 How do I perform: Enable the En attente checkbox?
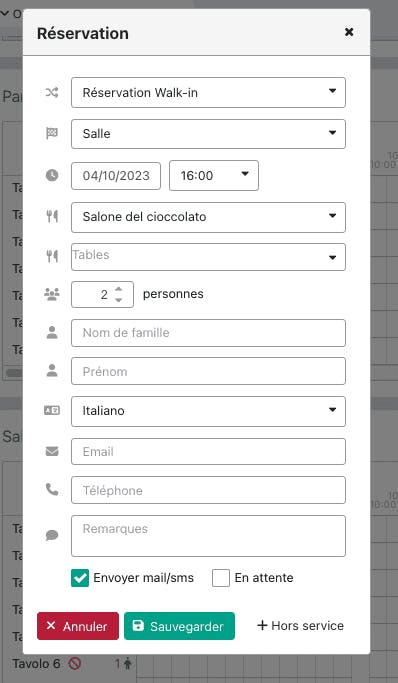pyautogui.click(x=221, y=578)
